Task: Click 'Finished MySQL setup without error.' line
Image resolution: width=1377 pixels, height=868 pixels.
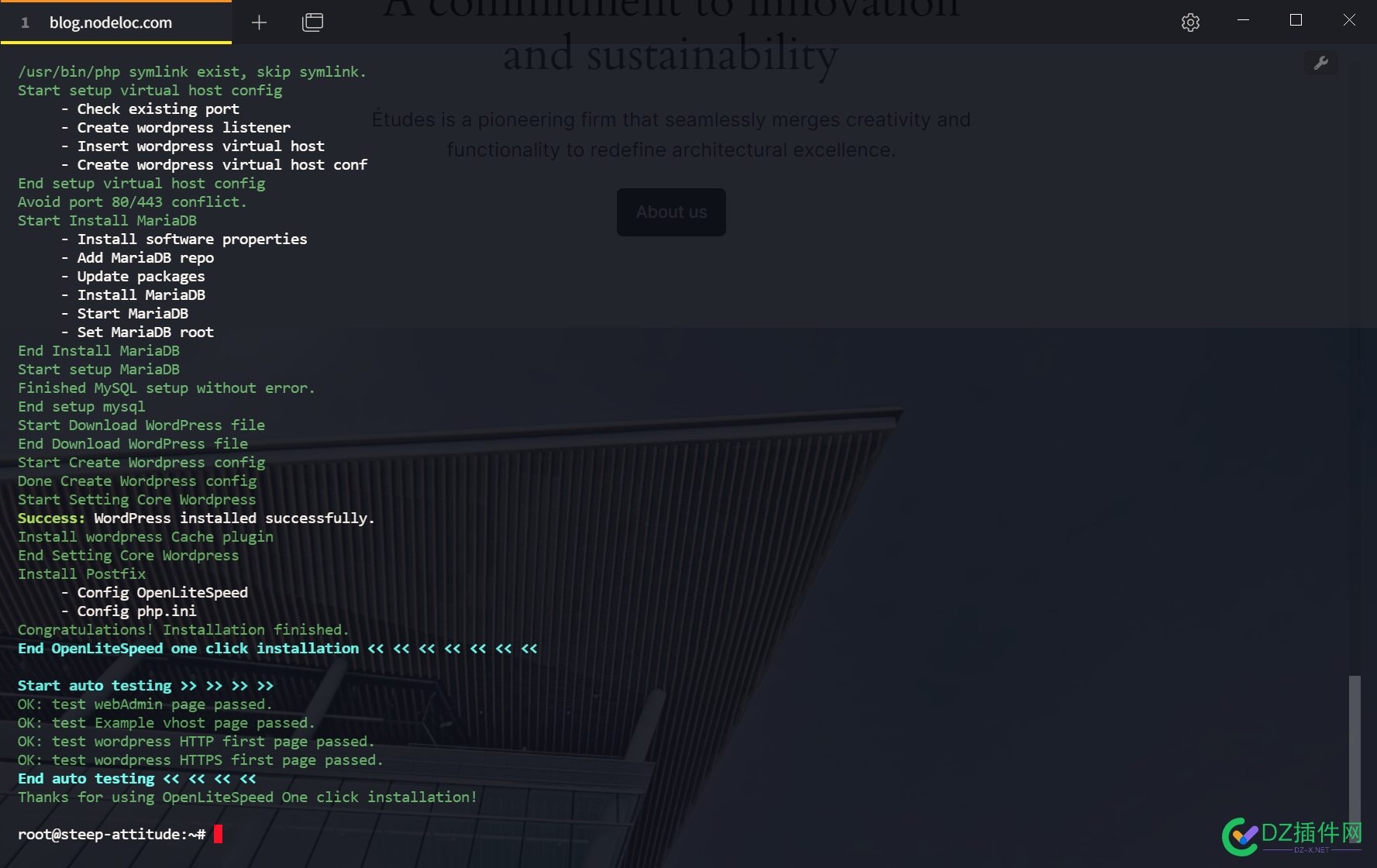Action: pyautogui.click(x=167, y=388)
